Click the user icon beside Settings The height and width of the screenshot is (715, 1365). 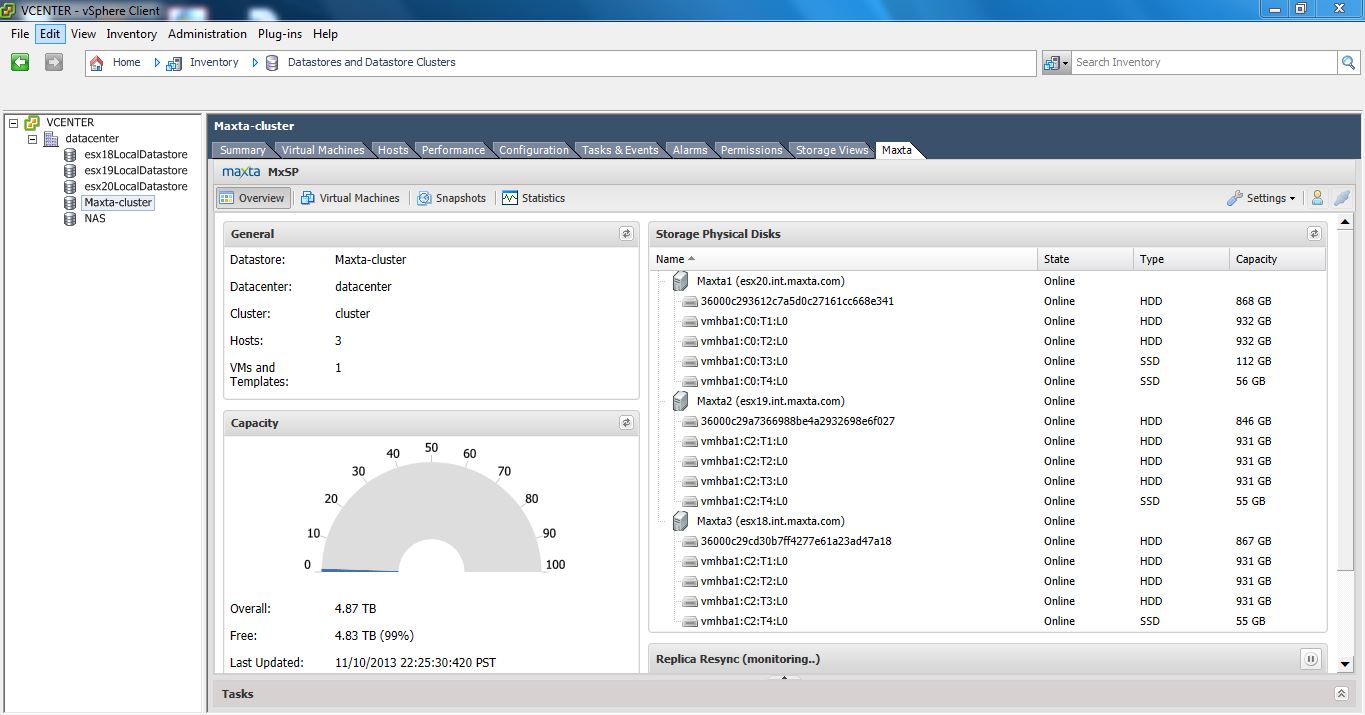1317,198
